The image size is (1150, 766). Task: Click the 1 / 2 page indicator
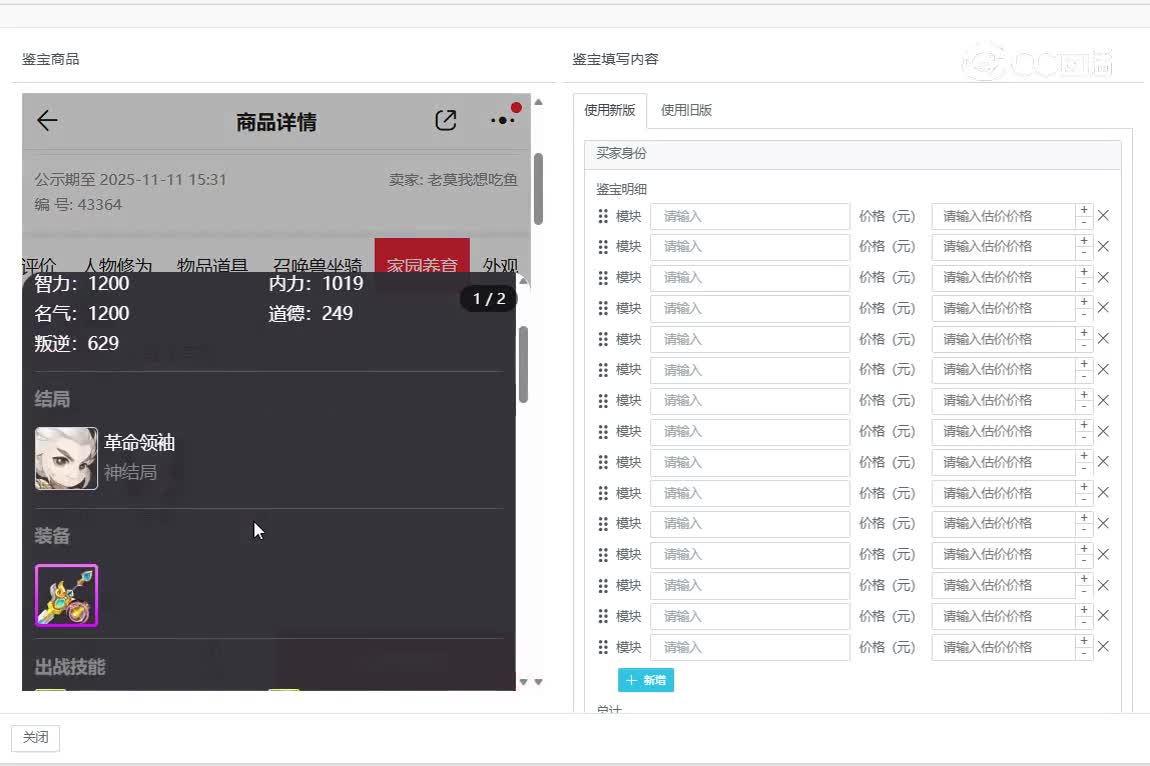(x=488, y=299)
